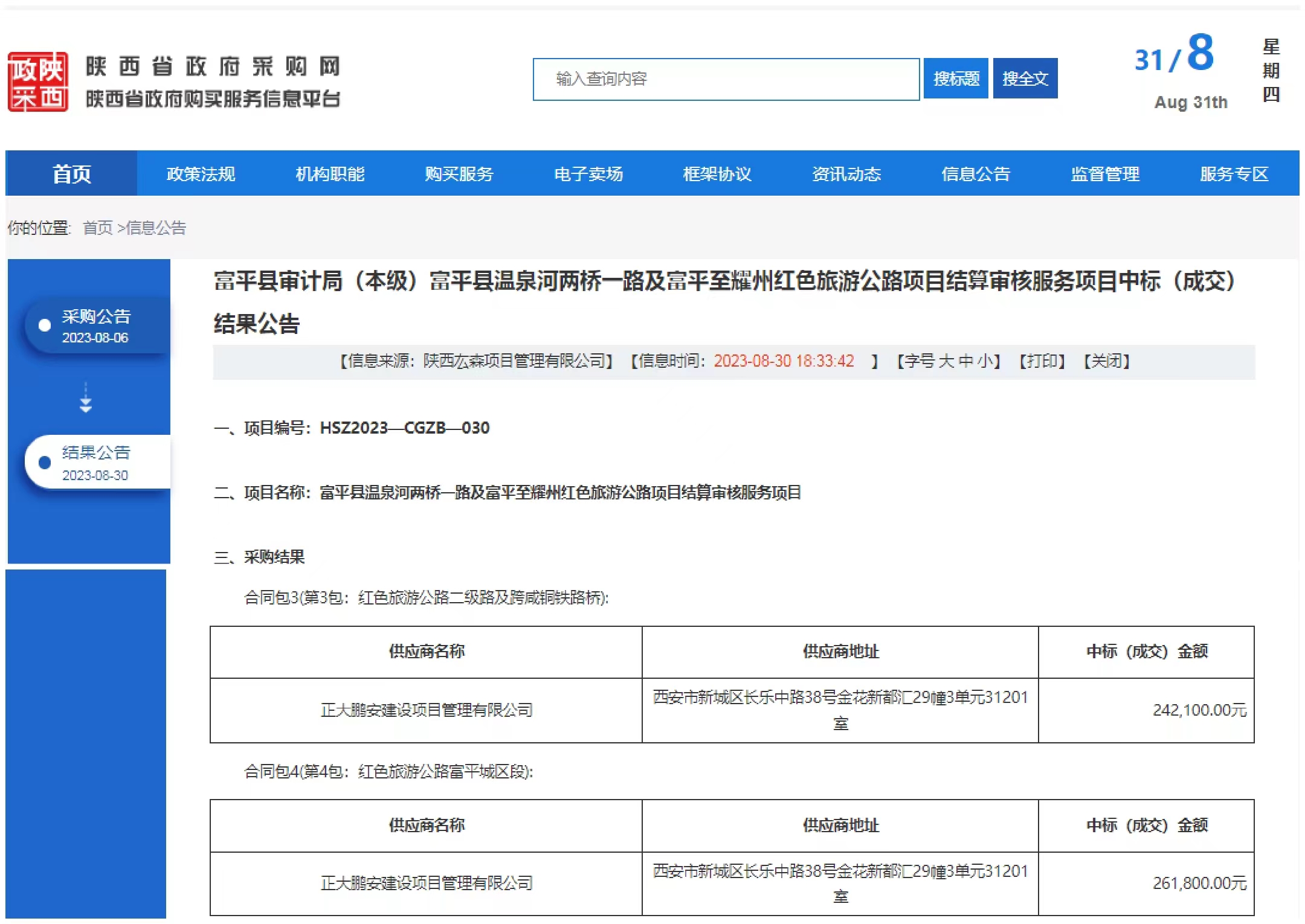Click the search query input field
This screenshot has width=1305, height=924.
pos(726,79)
